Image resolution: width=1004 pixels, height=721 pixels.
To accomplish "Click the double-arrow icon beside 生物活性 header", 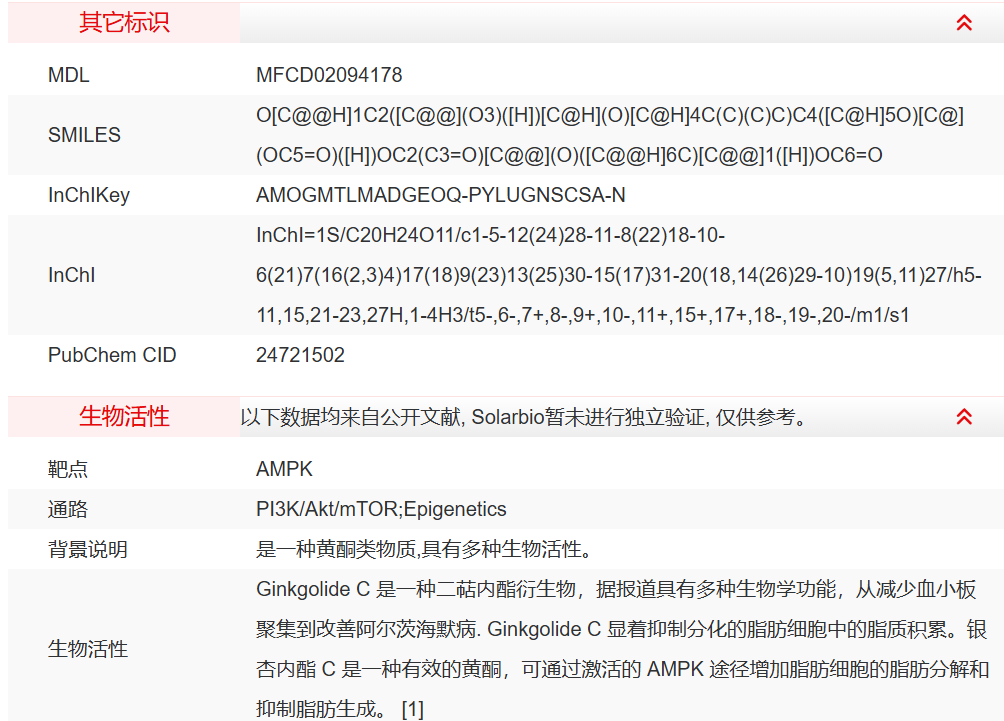I will click(x=965, y=417).
